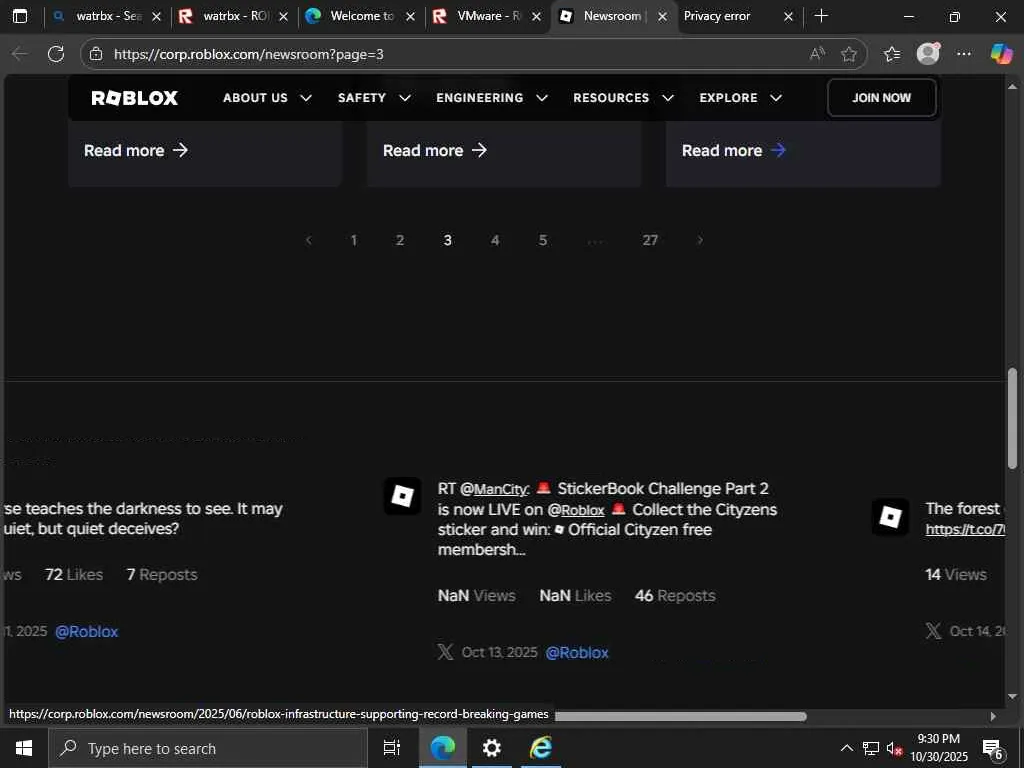Image resolution: width=1024 pixels, height=768 pixels.
Task: Click the muted volume tray icon
Action: (893, 748)
